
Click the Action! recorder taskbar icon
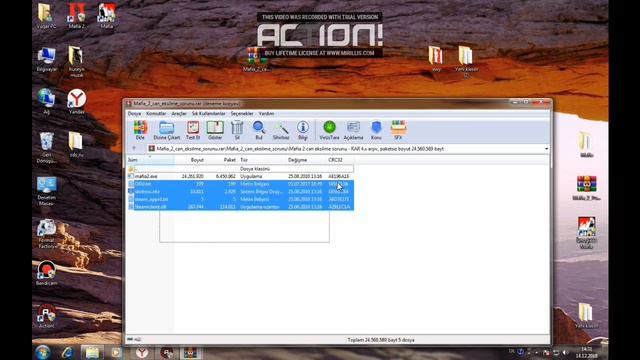tap(167, 352)
